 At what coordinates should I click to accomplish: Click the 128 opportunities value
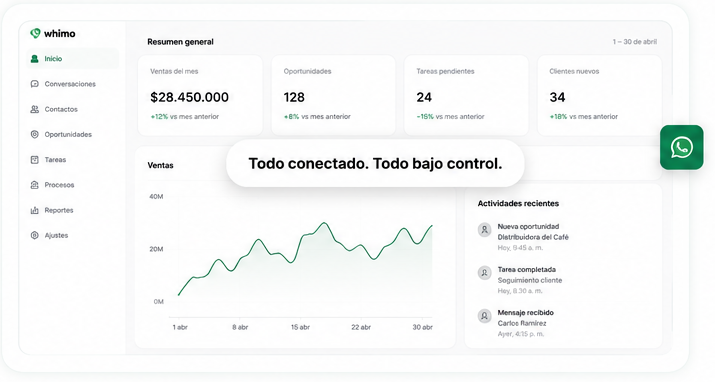[294, 97]
